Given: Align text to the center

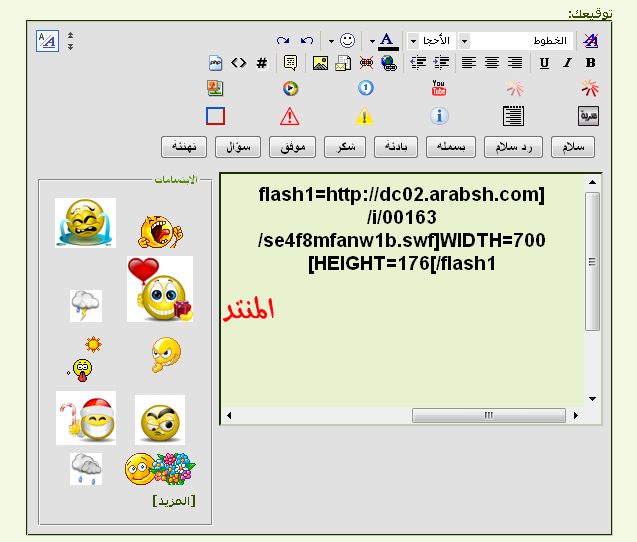Looking at the screenshot, I should pyautogui.click(x=492, y=63).
